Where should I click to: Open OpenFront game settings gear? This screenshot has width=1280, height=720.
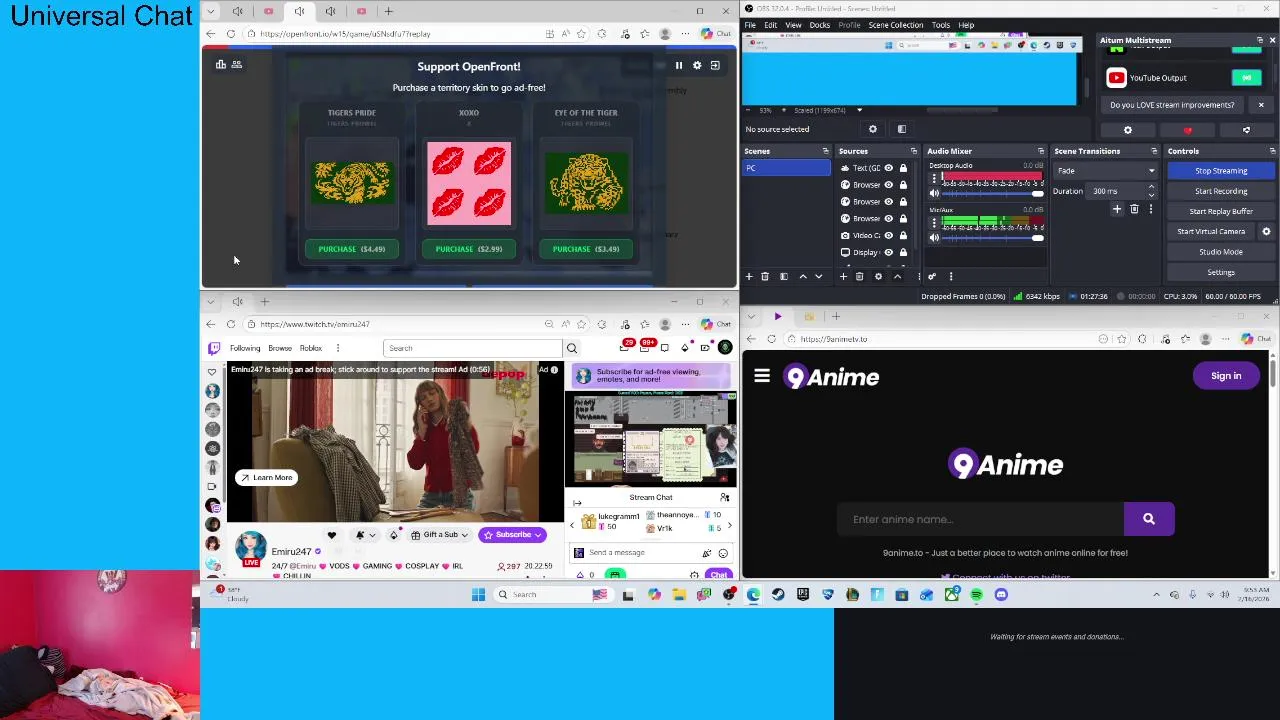(x=697, y=65)
